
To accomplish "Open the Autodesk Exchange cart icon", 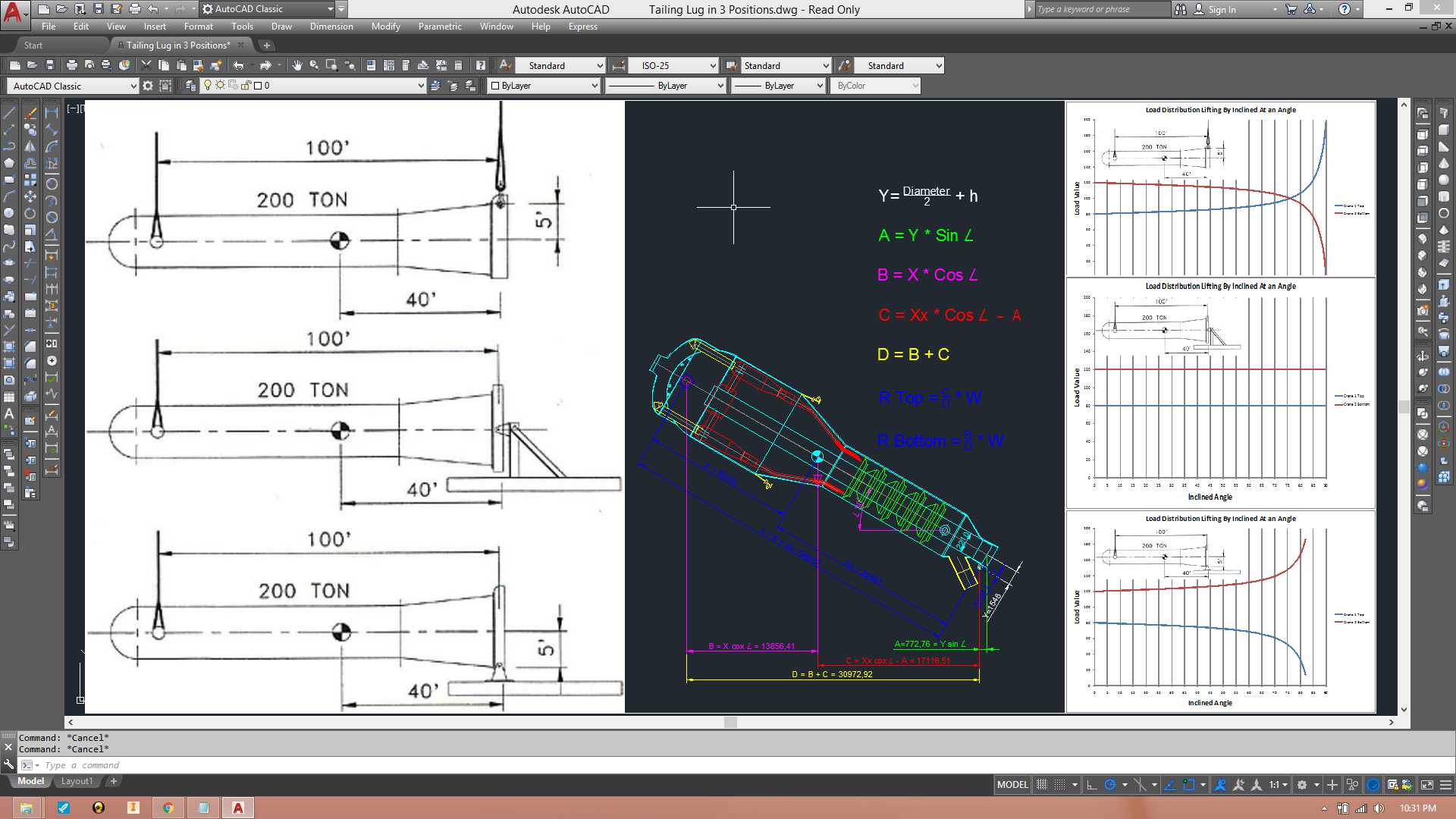I will [x=1291, y=9].
